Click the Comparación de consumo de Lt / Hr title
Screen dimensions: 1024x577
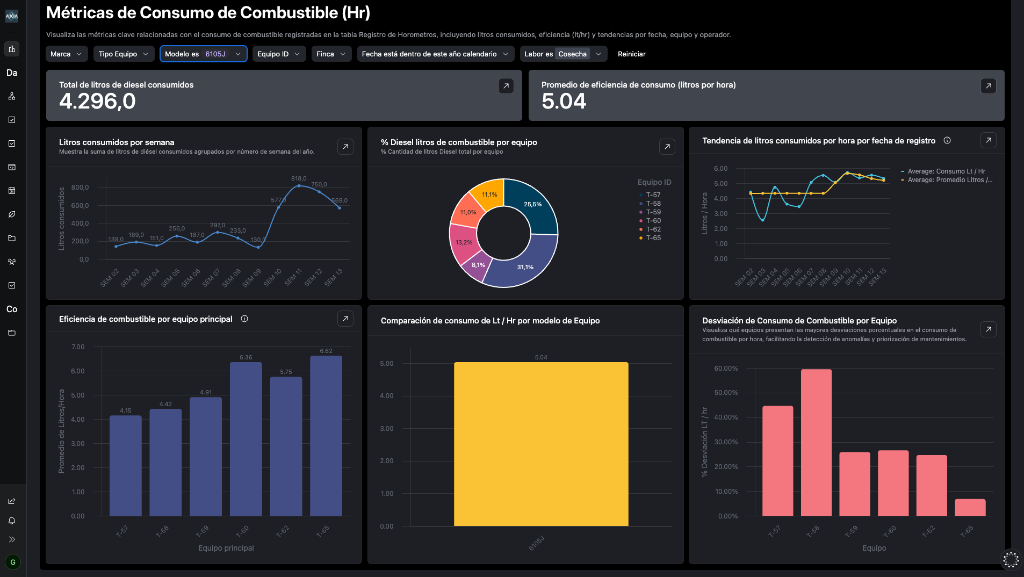(490, 320)
